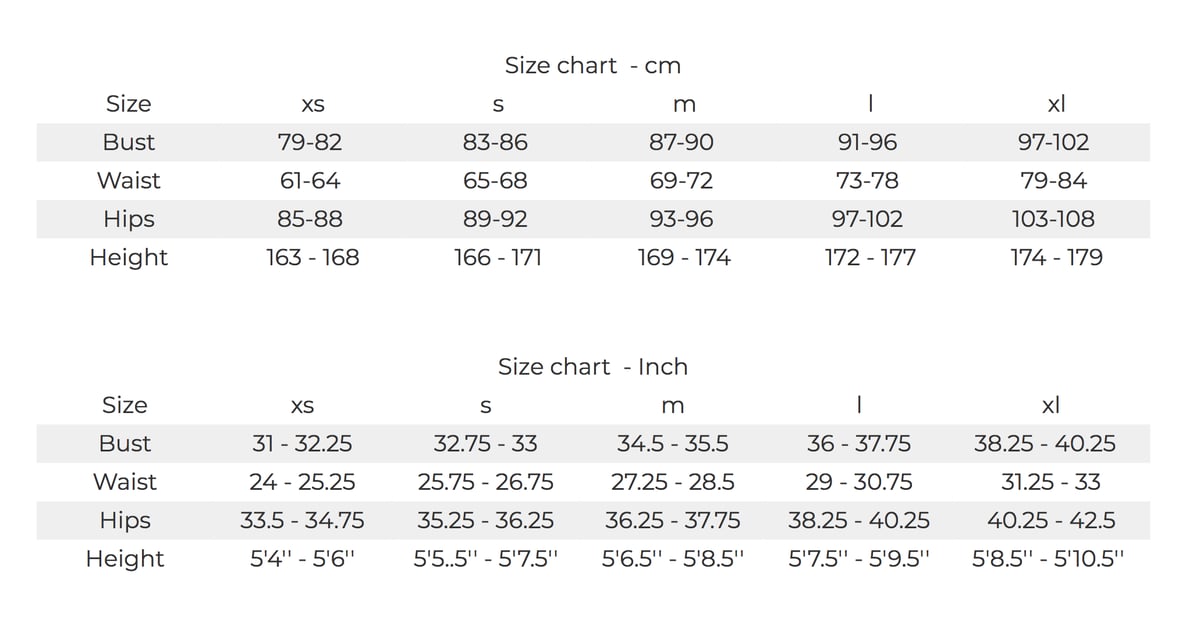
Task: Click the 38.25 - 40.25 bust value for xl
Action: click(x=1045, y=444)
